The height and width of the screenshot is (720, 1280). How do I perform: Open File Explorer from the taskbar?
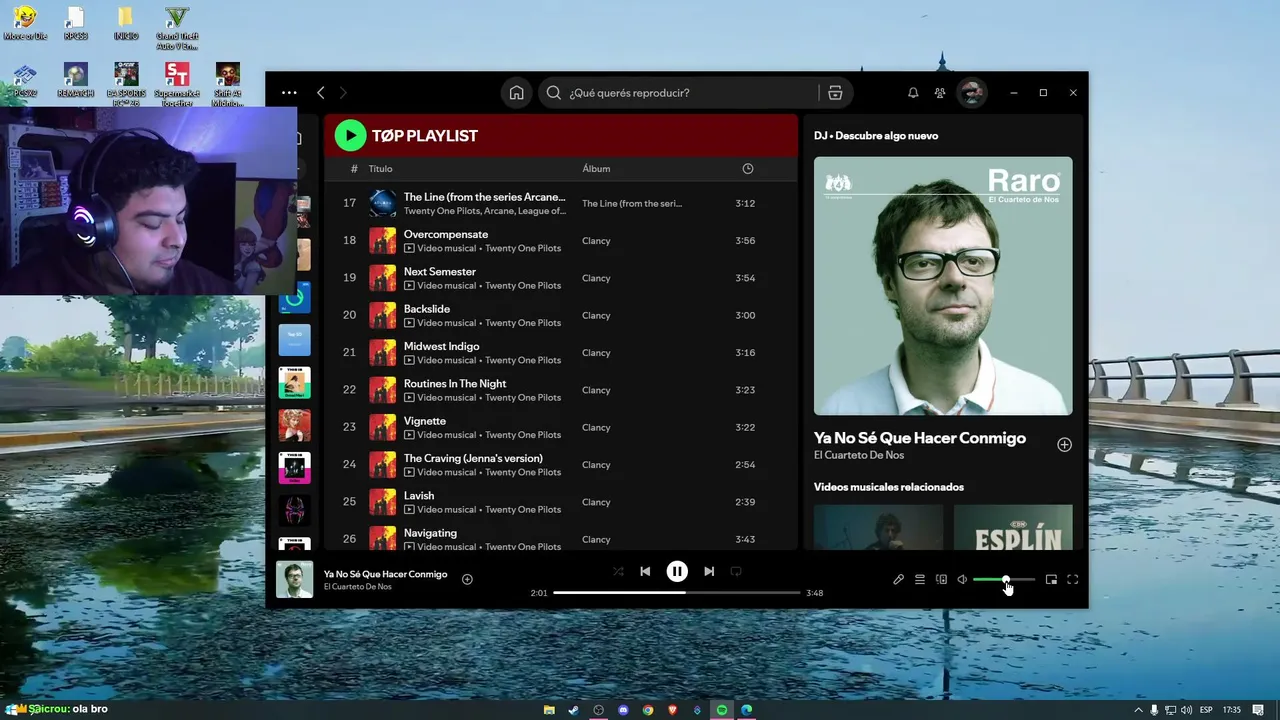(549, 710)
